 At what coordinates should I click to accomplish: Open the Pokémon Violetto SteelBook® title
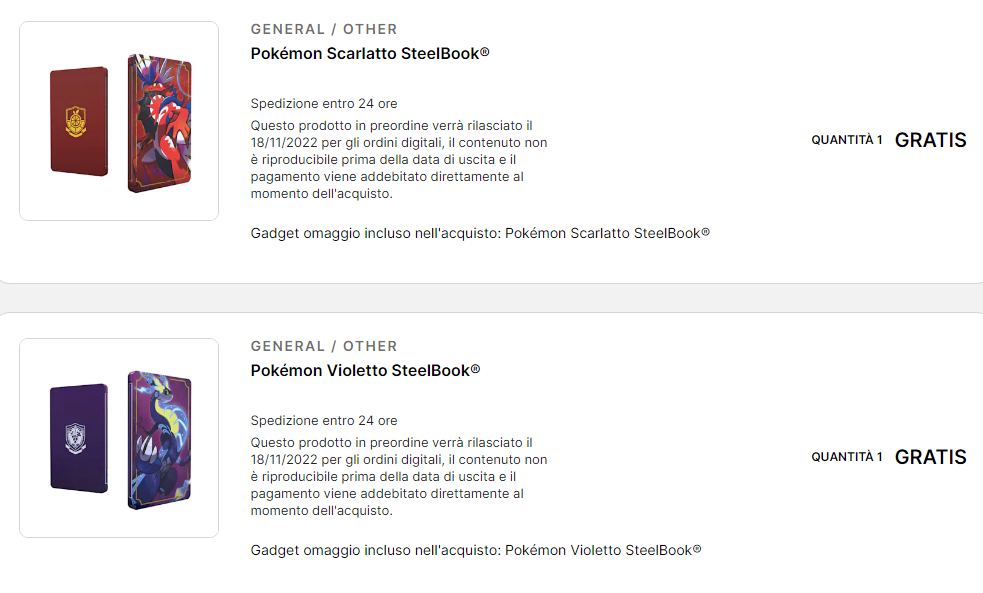365,370
